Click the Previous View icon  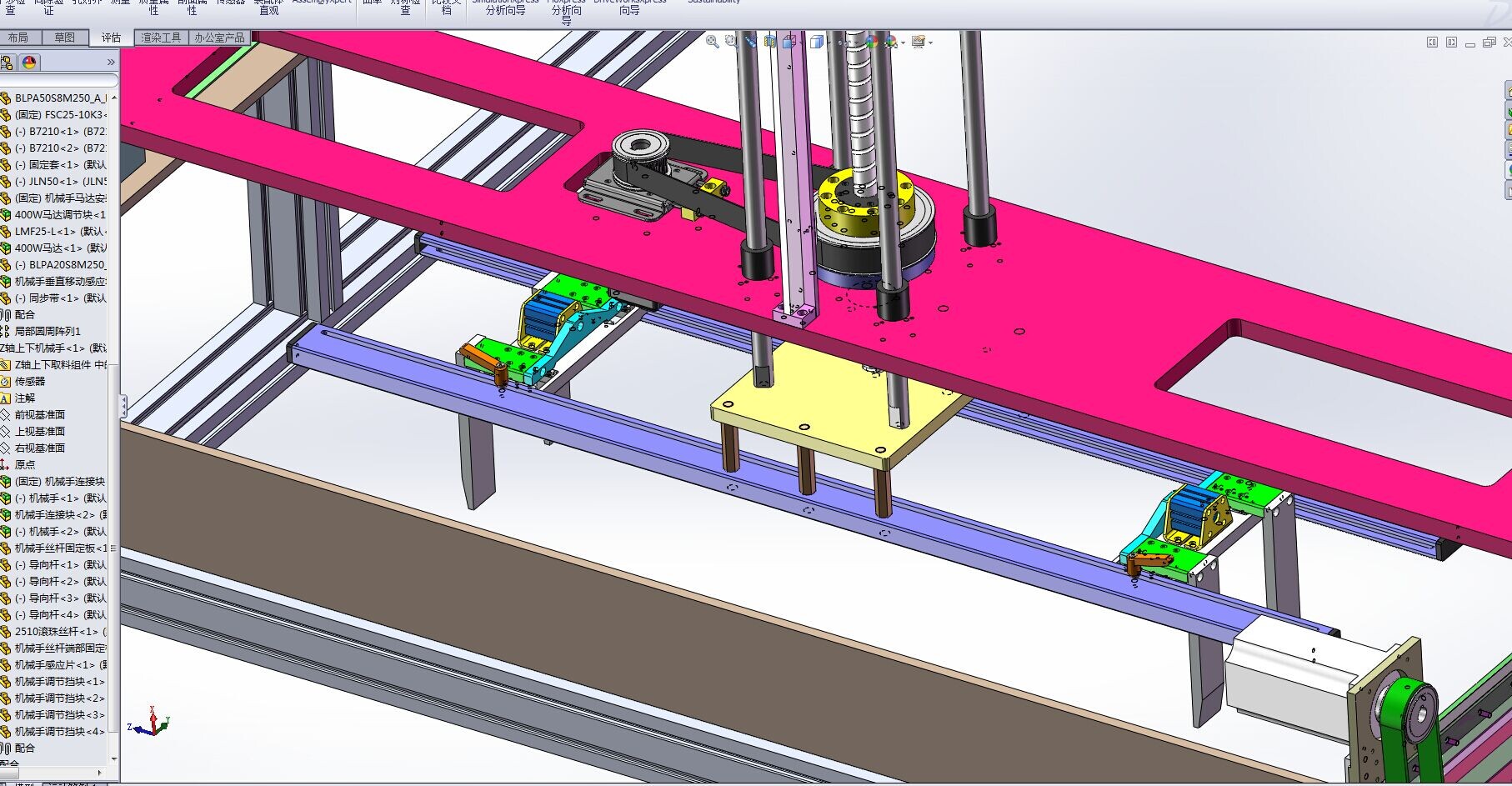coord(750,41)
